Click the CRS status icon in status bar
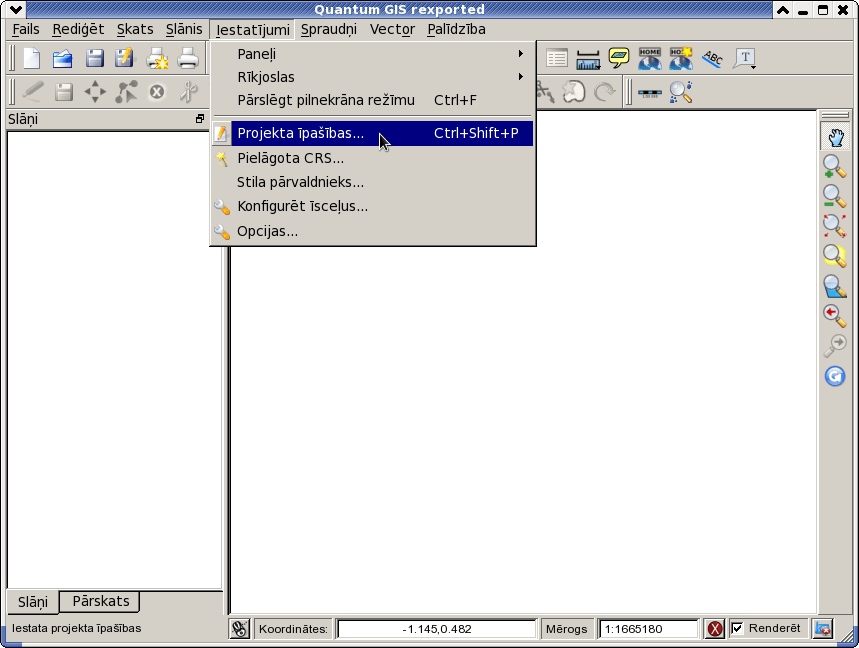 click(823, 628)
